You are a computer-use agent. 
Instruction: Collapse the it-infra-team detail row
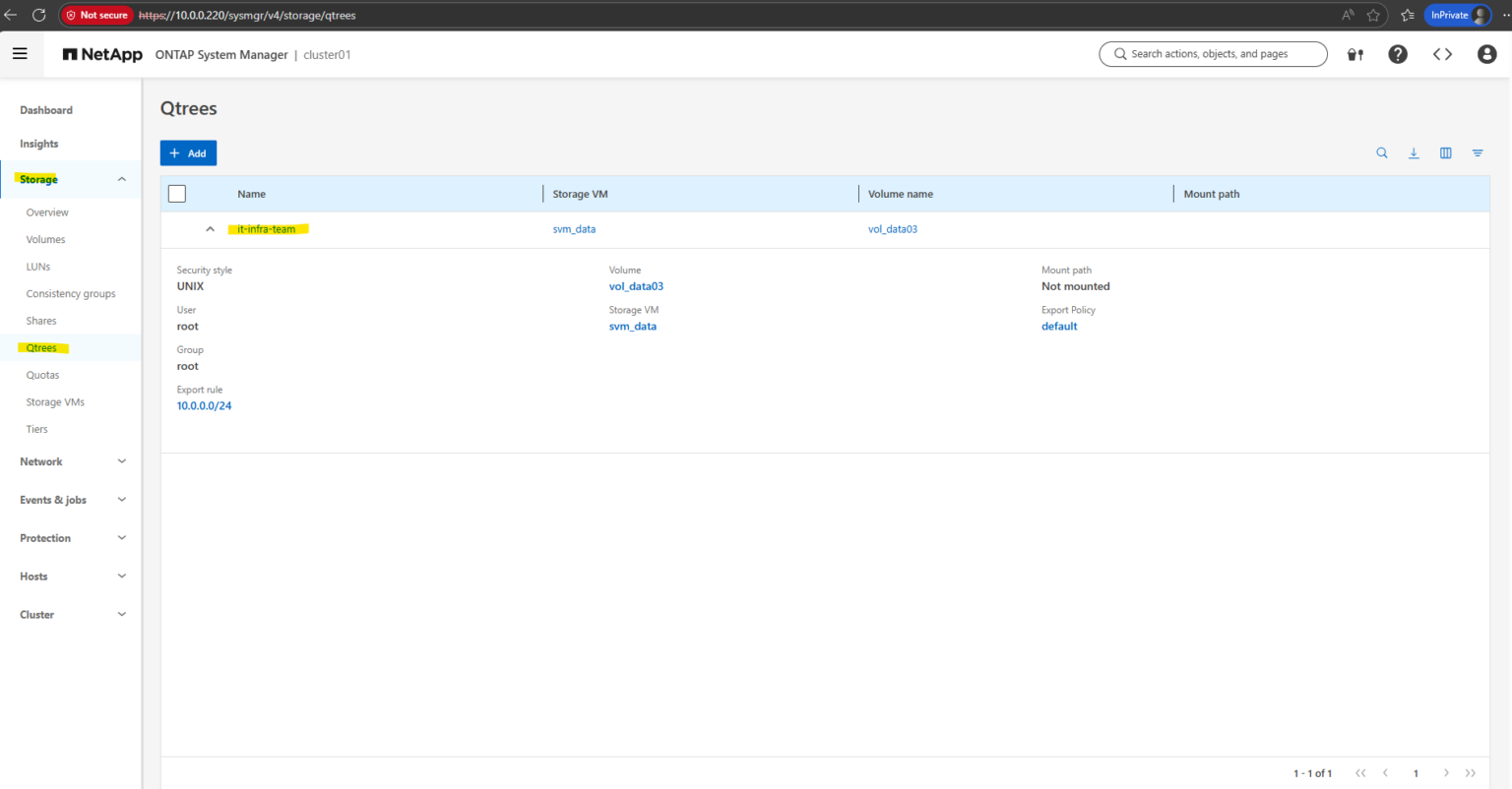click(210, 228)
